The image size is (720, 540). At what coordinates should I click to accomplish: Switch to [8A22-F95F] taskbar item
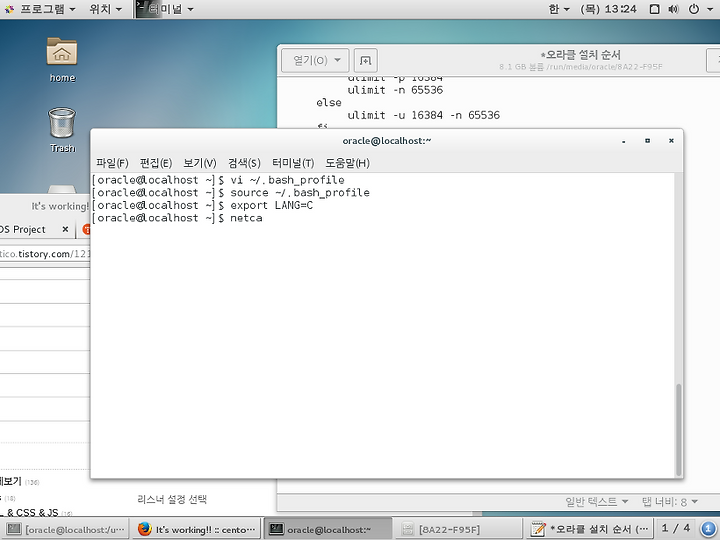point(457,529)
